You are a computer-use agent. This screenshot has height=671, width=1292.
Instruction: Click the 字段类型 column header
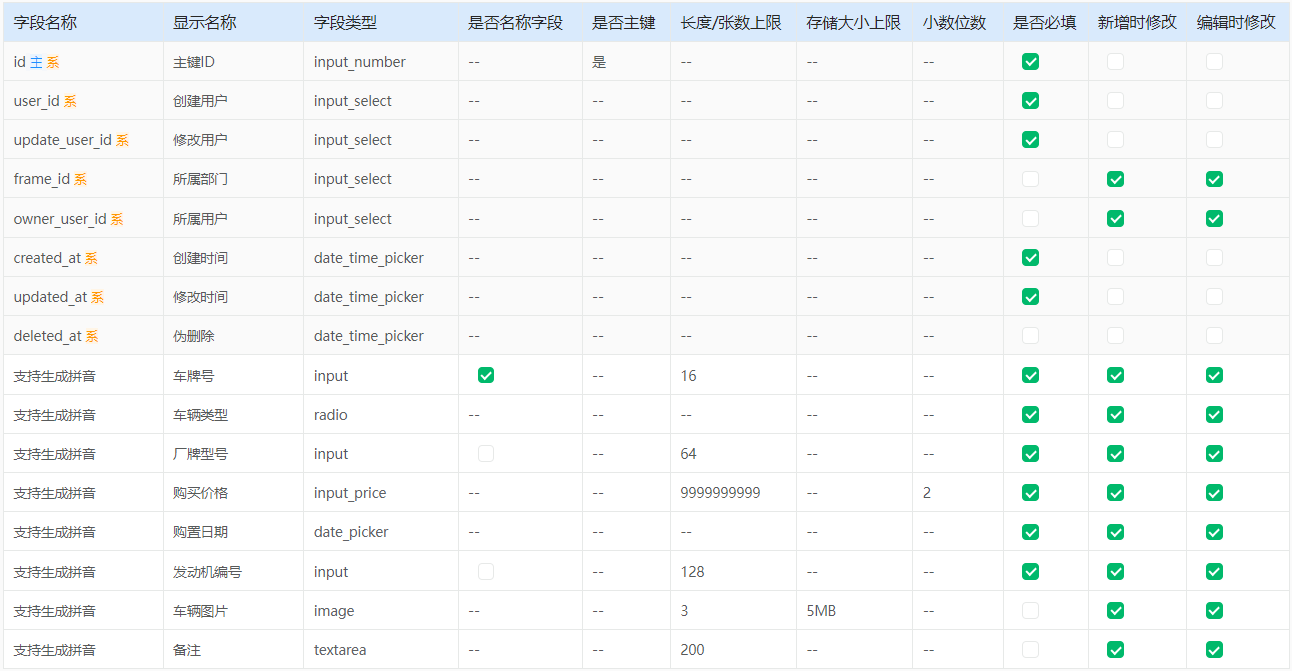point(345,22)
